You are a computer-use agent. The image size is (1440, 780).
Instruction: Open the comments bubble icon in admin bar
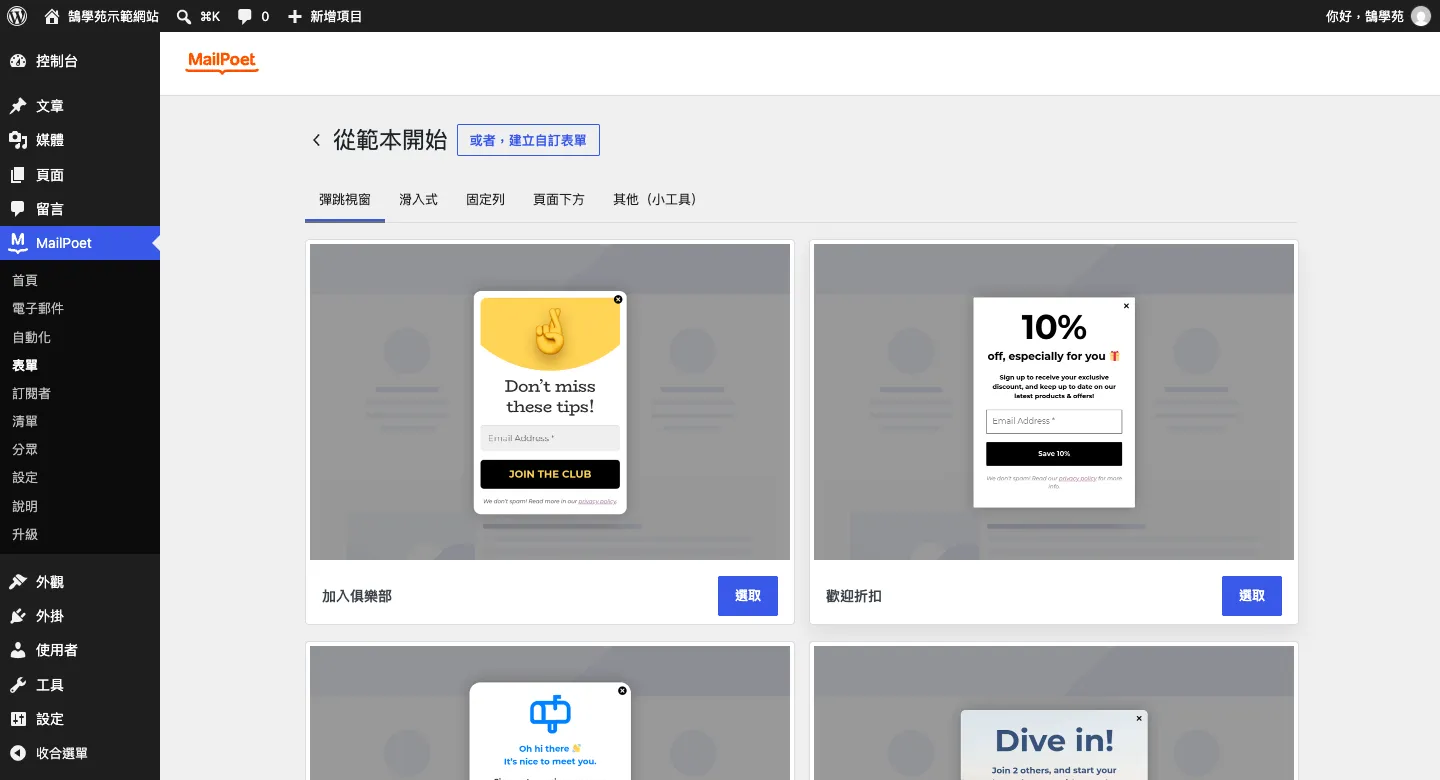click(245, 16)
